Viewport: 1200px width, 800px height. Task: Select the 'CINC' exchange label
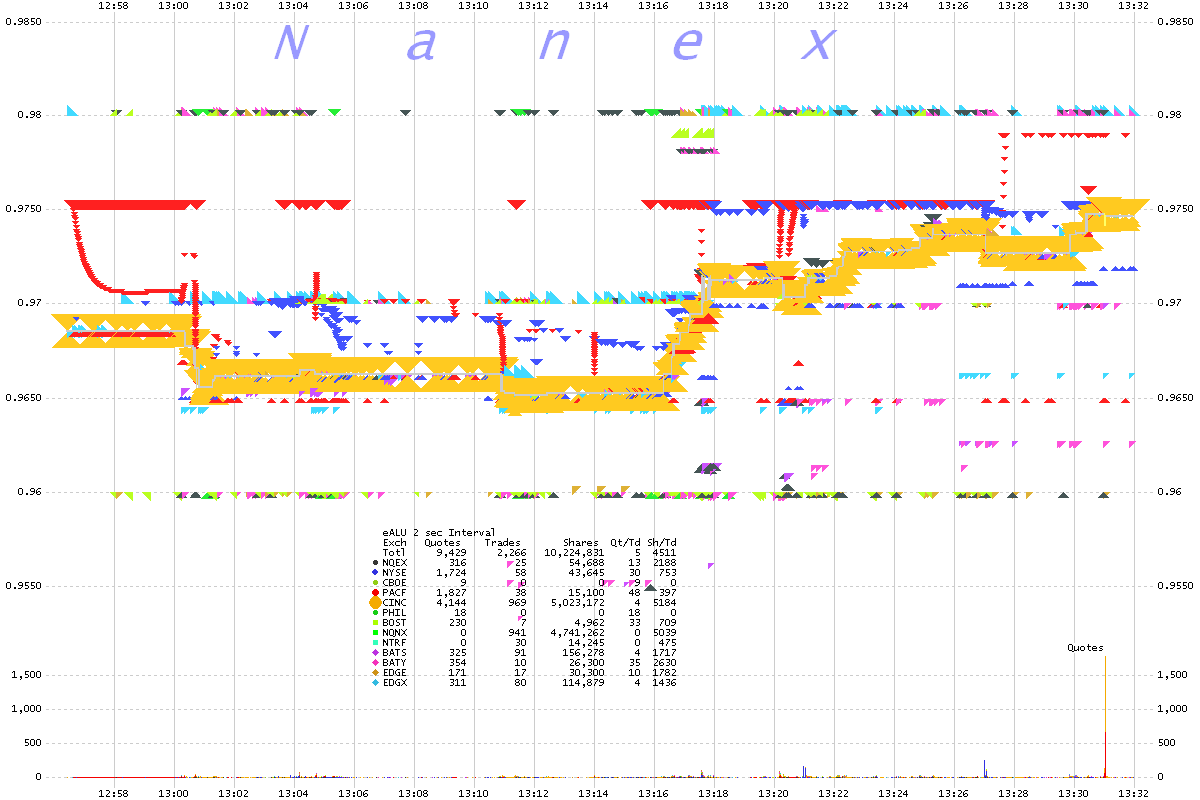point(395,603)
